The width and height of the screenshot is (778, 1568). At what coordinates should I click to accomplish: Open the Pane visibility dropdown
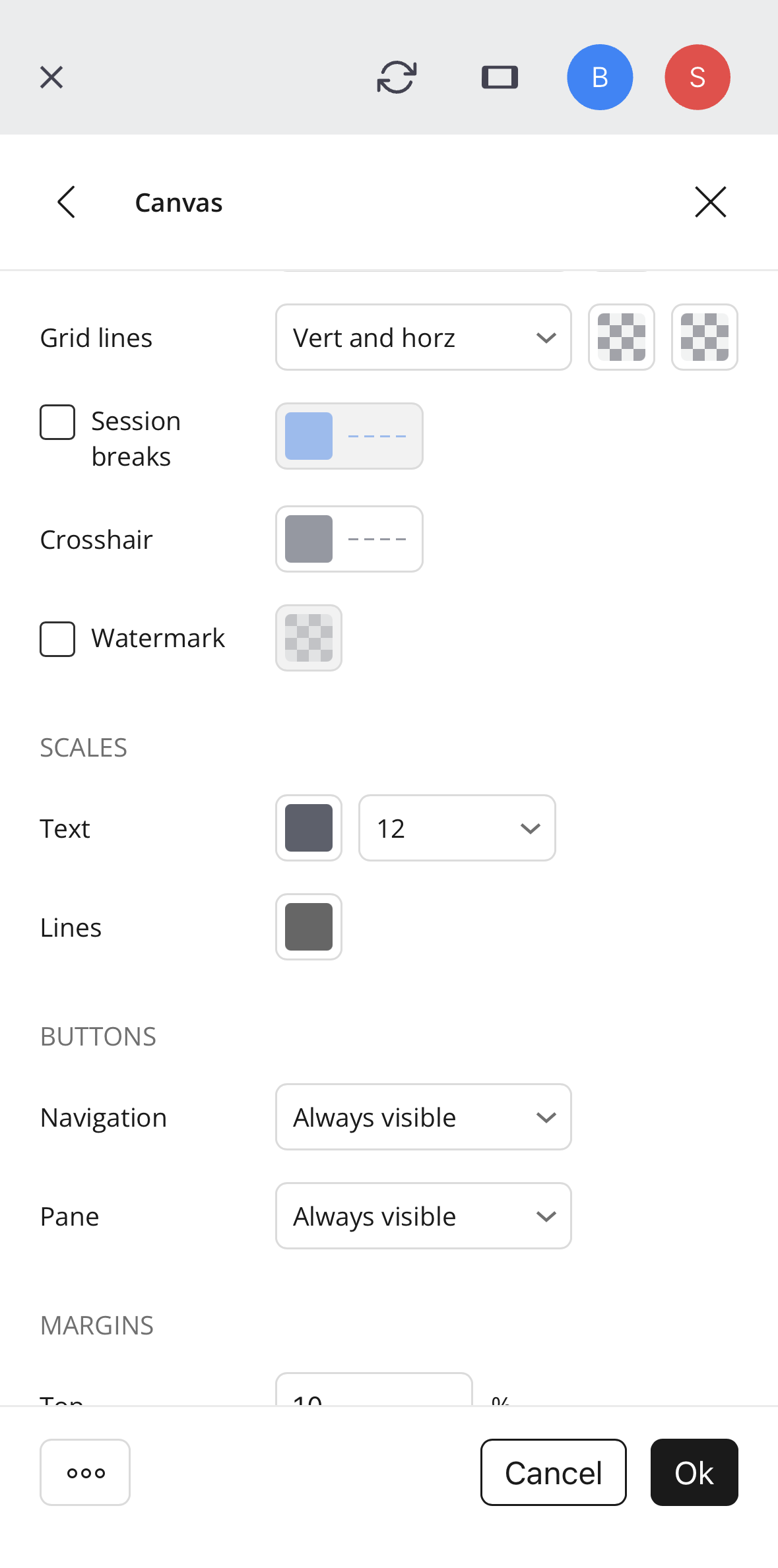(423, 1216)
